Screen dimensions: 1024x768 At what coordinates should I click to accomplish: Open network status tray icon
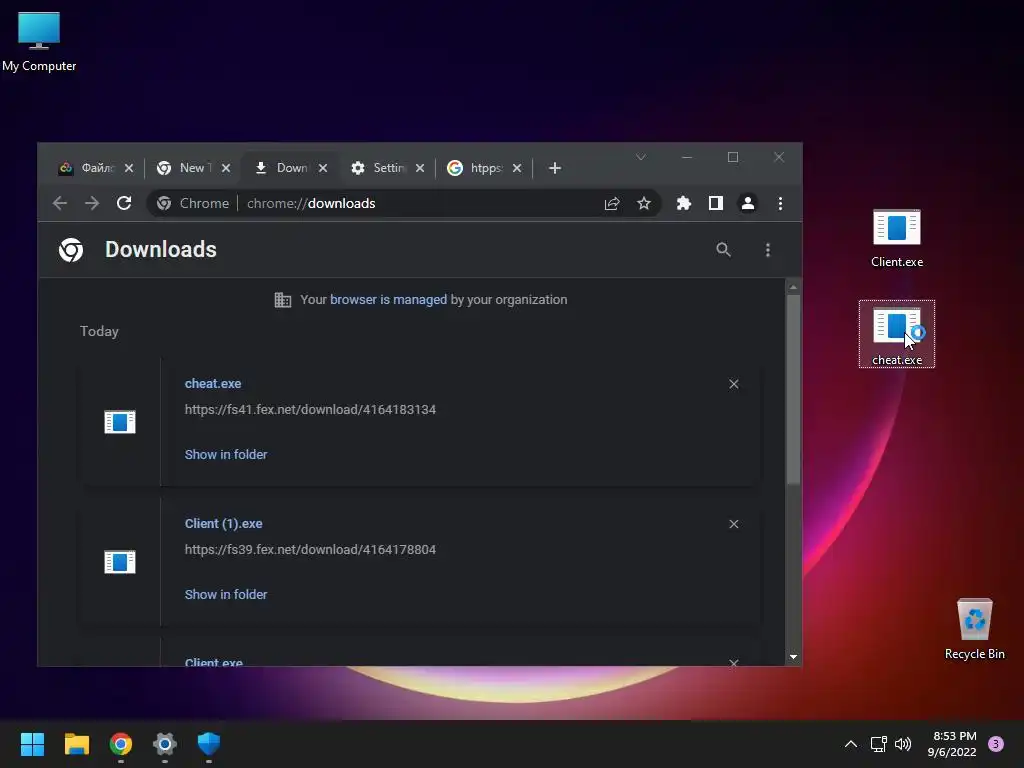(x=878, y=744)
